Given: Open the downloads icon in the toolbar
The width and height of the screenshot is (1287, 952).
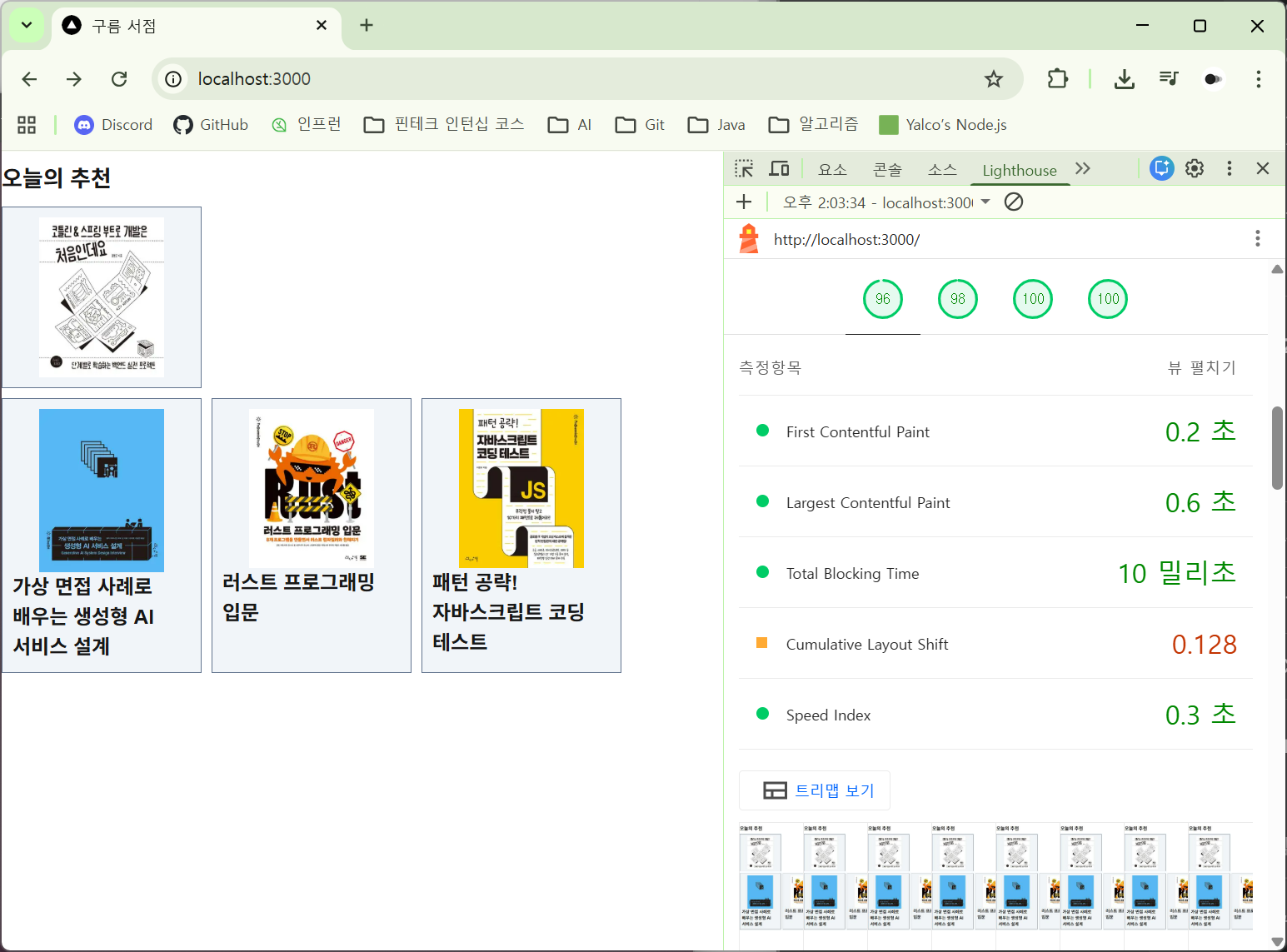Looking at the screenshot, I should click(x=1124, y=79).
